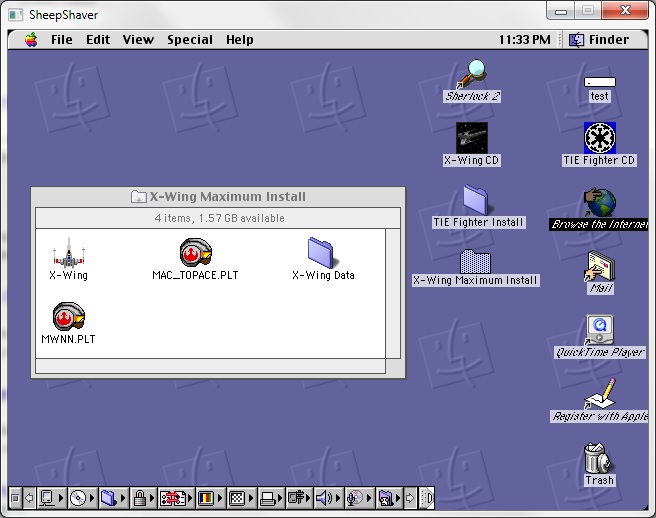This screenshot has width=656, height=518.
Task: Open the File menu
Action: [62, 40]
